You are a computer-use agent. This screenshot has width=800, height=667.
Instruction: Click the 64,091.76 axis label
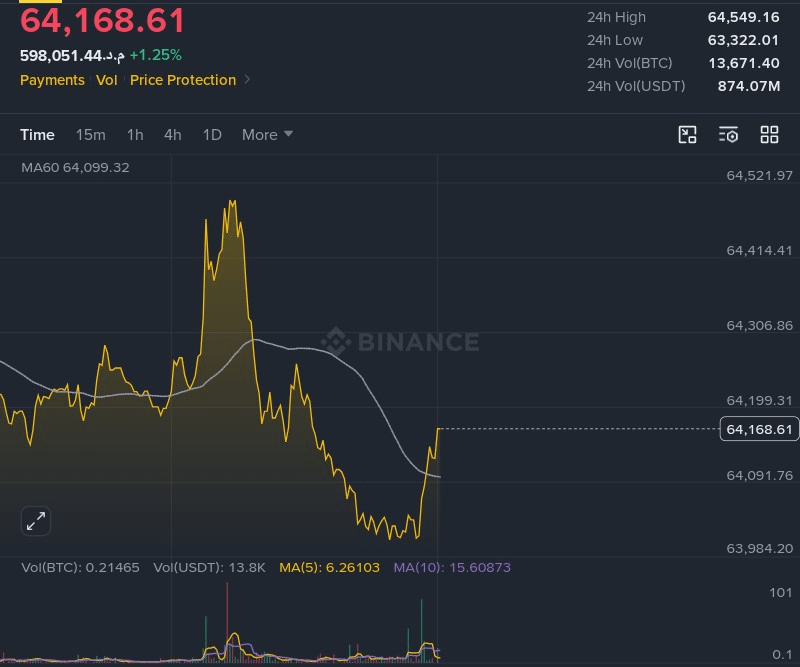click(x=759, y=476)
